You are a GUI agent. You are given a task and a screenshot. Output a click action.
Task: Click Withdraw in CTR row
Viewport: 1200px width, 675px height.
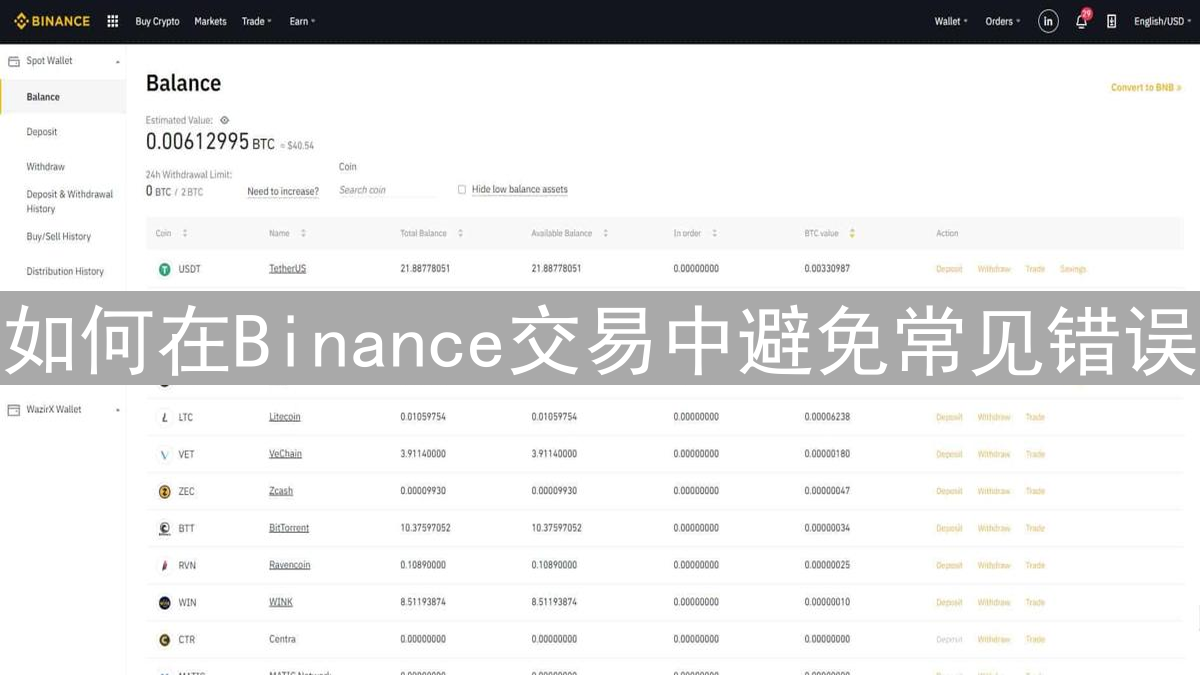(x=994, y=639)
